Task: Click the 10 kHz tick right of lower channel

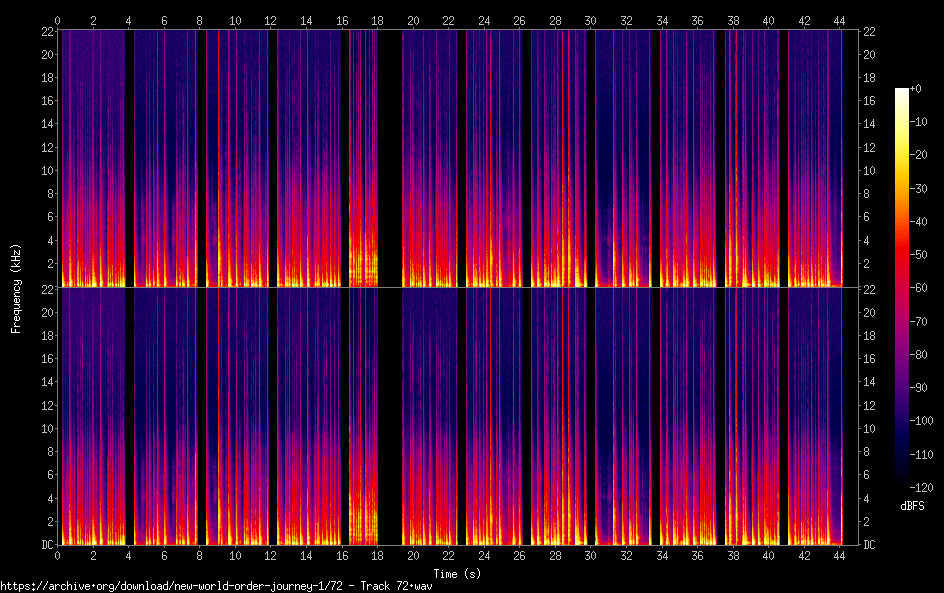Action: point(869,428)
